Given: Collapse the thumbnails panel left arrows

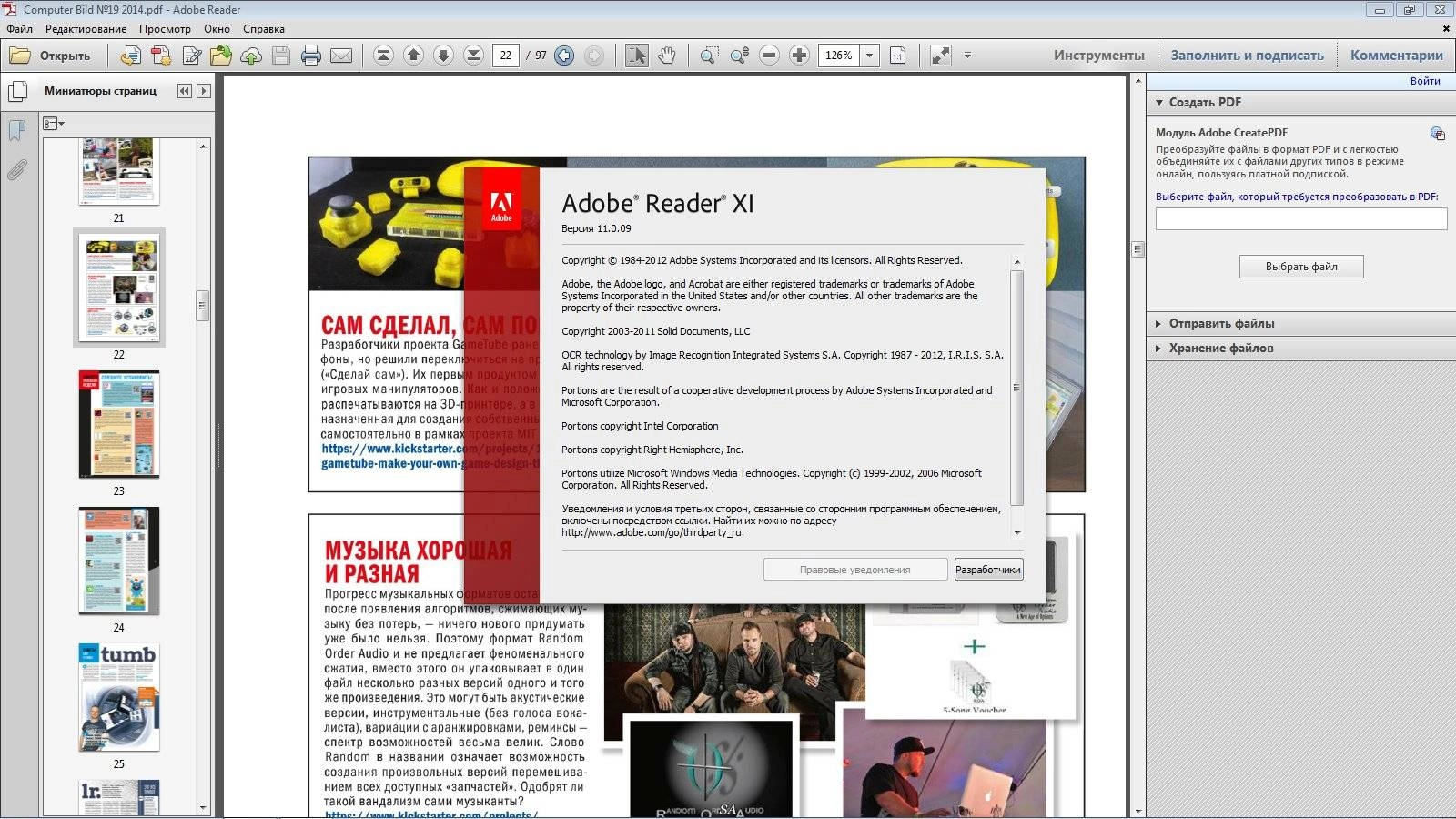Looking at the screenshot, I should tap(185, 91).
